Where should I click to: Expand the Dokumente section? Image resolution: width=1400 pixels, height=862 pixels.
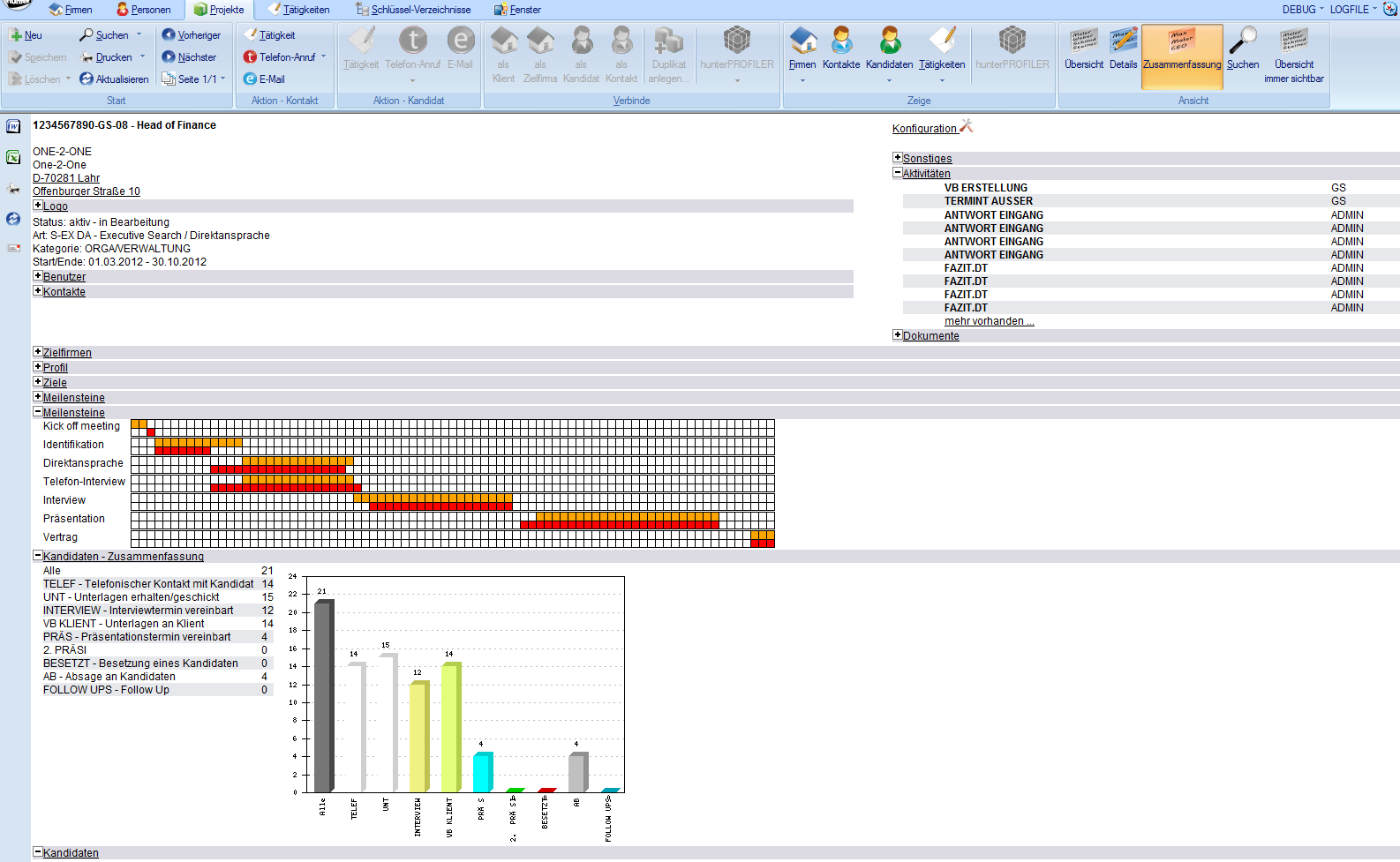[x=898, y=335]
